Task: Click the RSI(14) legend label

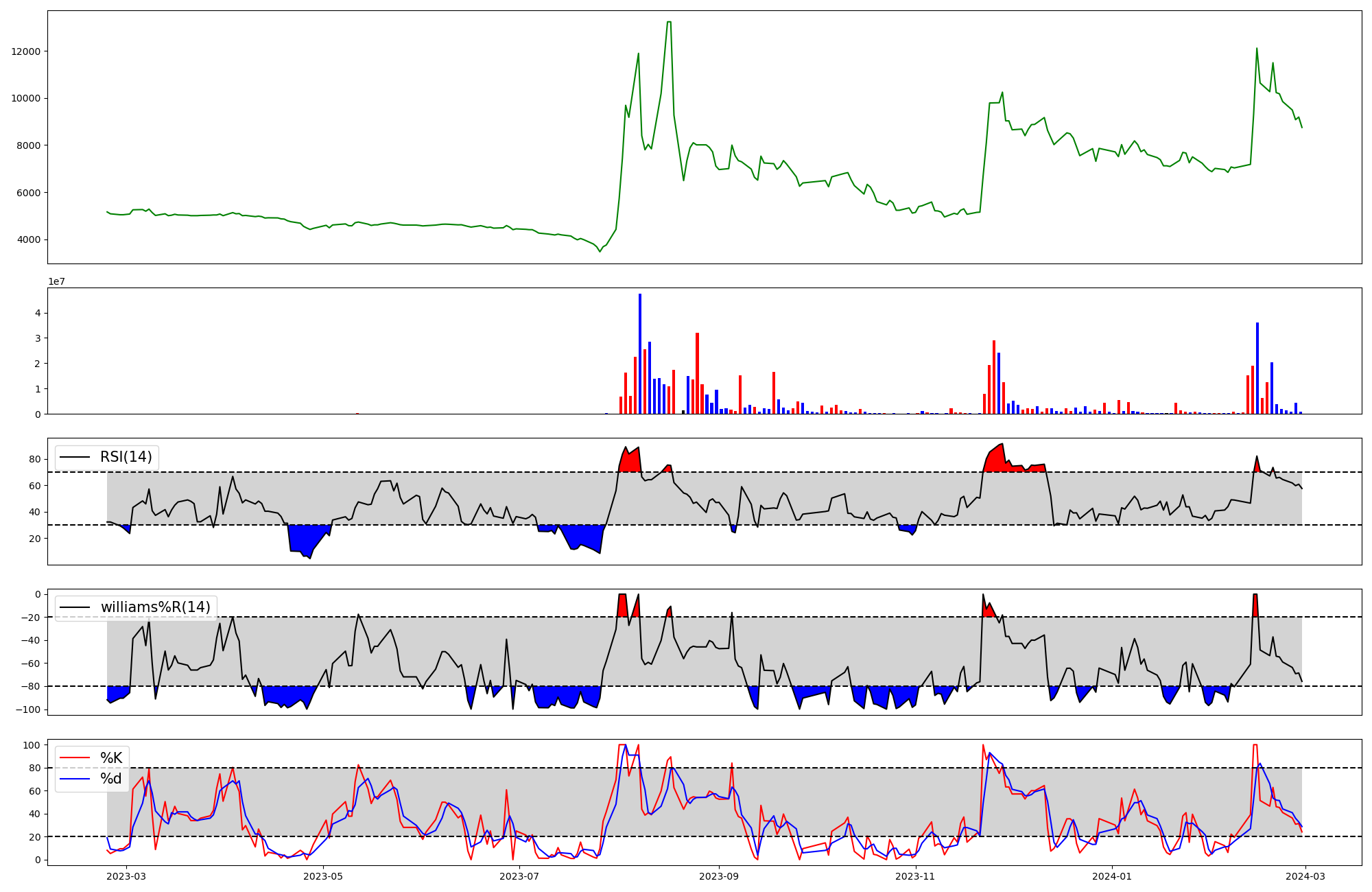Action: [126, 457]
